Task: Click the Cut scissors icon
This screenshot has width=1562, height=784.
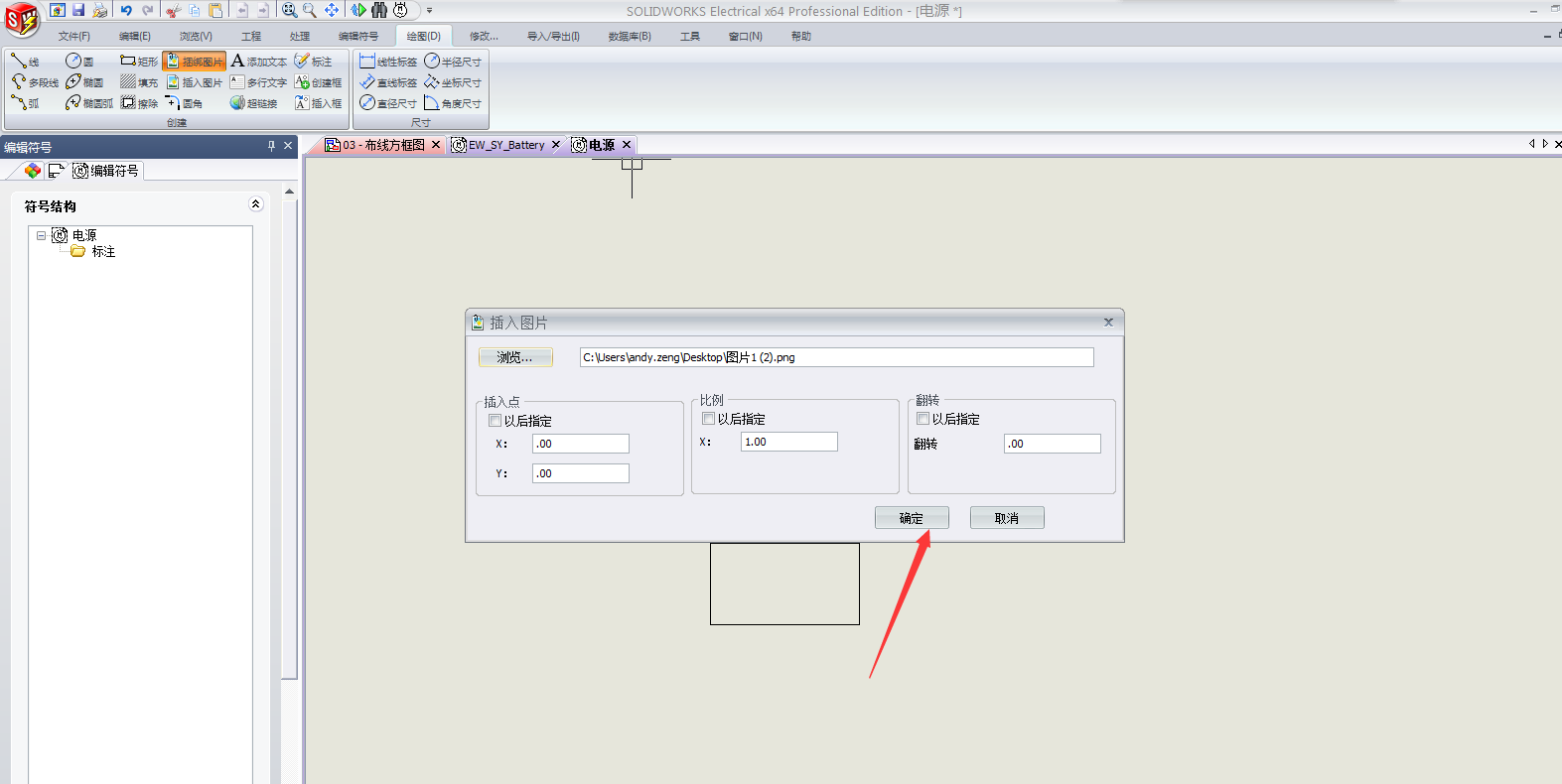Action: coord(173,10)
